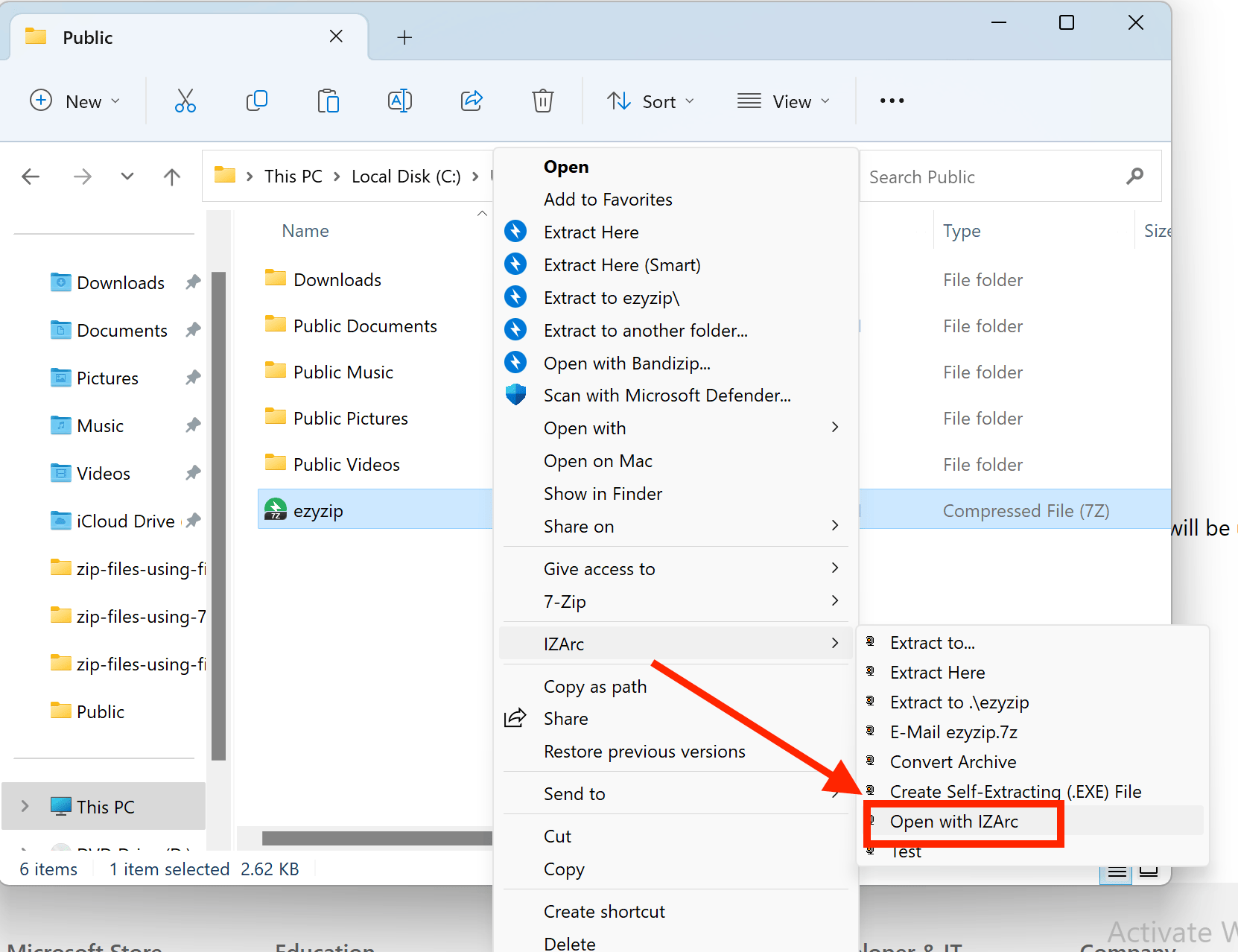Open the Sort dropdown
The height and width of the screenshot is (952, 1238).
coord(650,101)
